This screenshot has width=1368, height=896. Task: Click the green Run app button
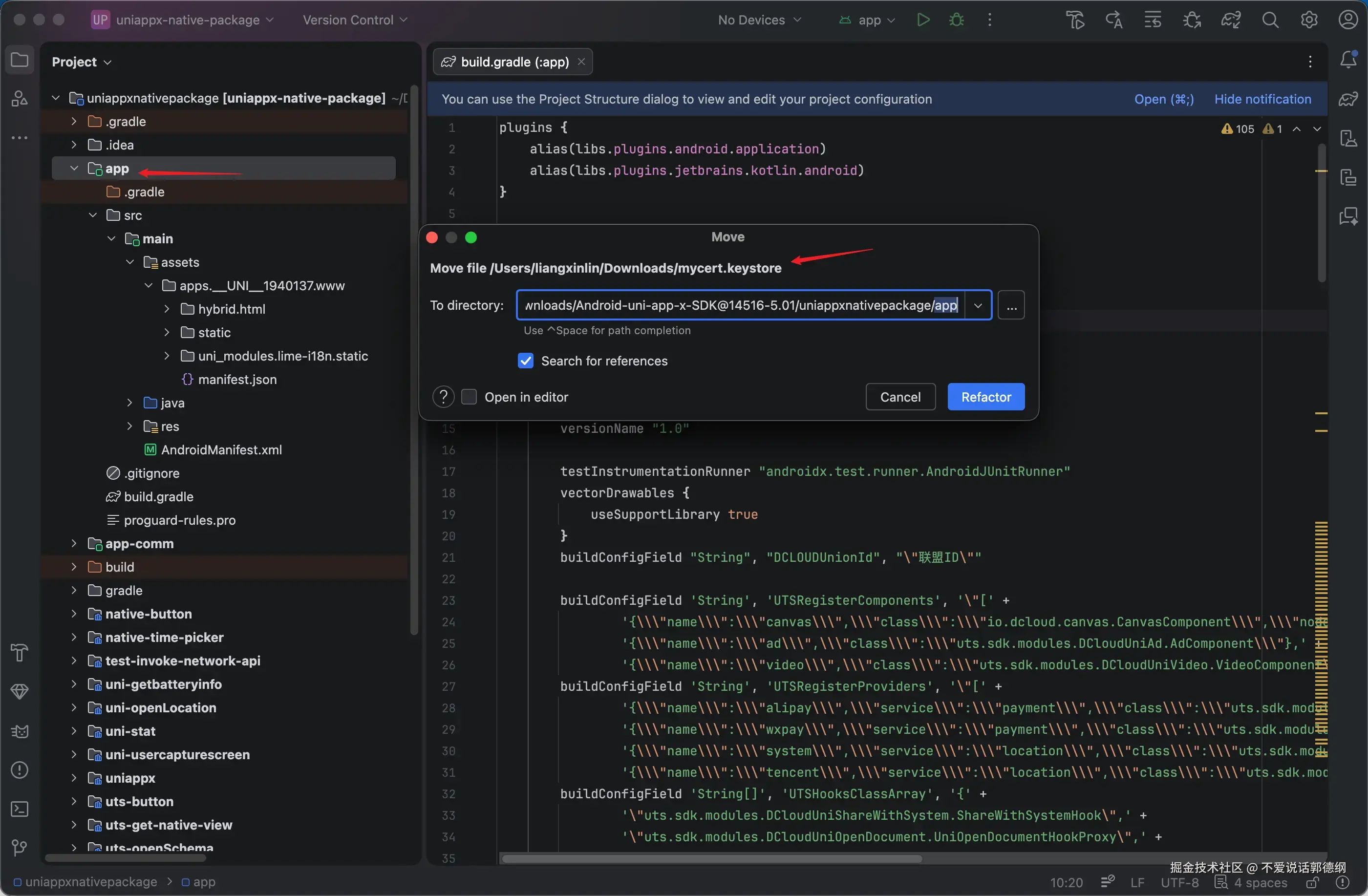[x=922, y=20]
